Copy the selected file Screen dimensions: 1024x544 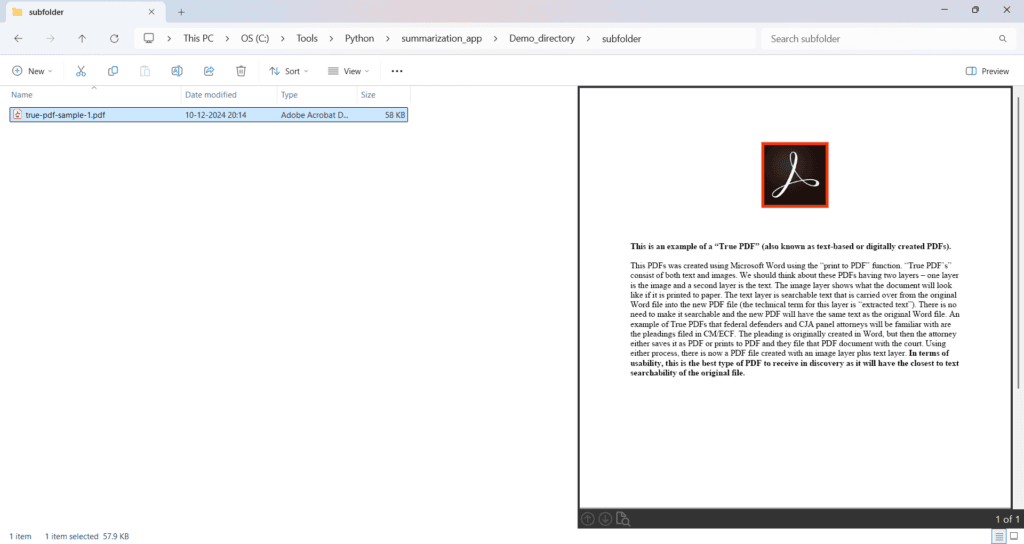tap(113, 71)
